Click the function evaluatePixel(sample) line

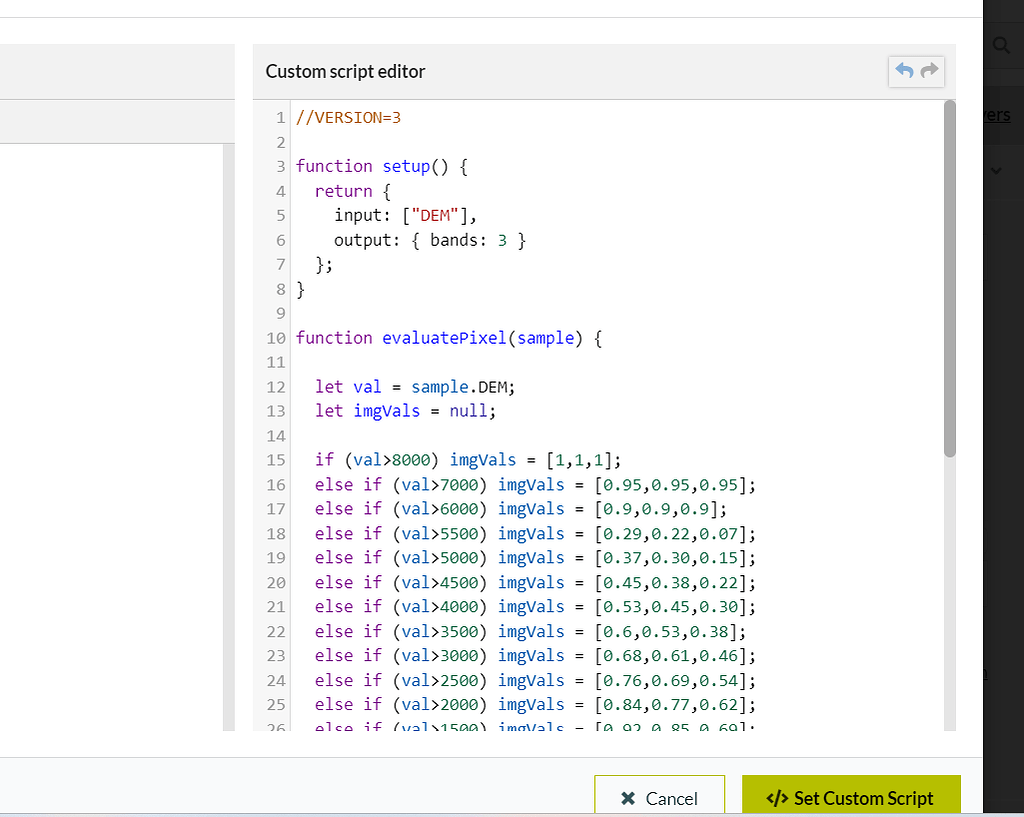[x=448, y=338]
